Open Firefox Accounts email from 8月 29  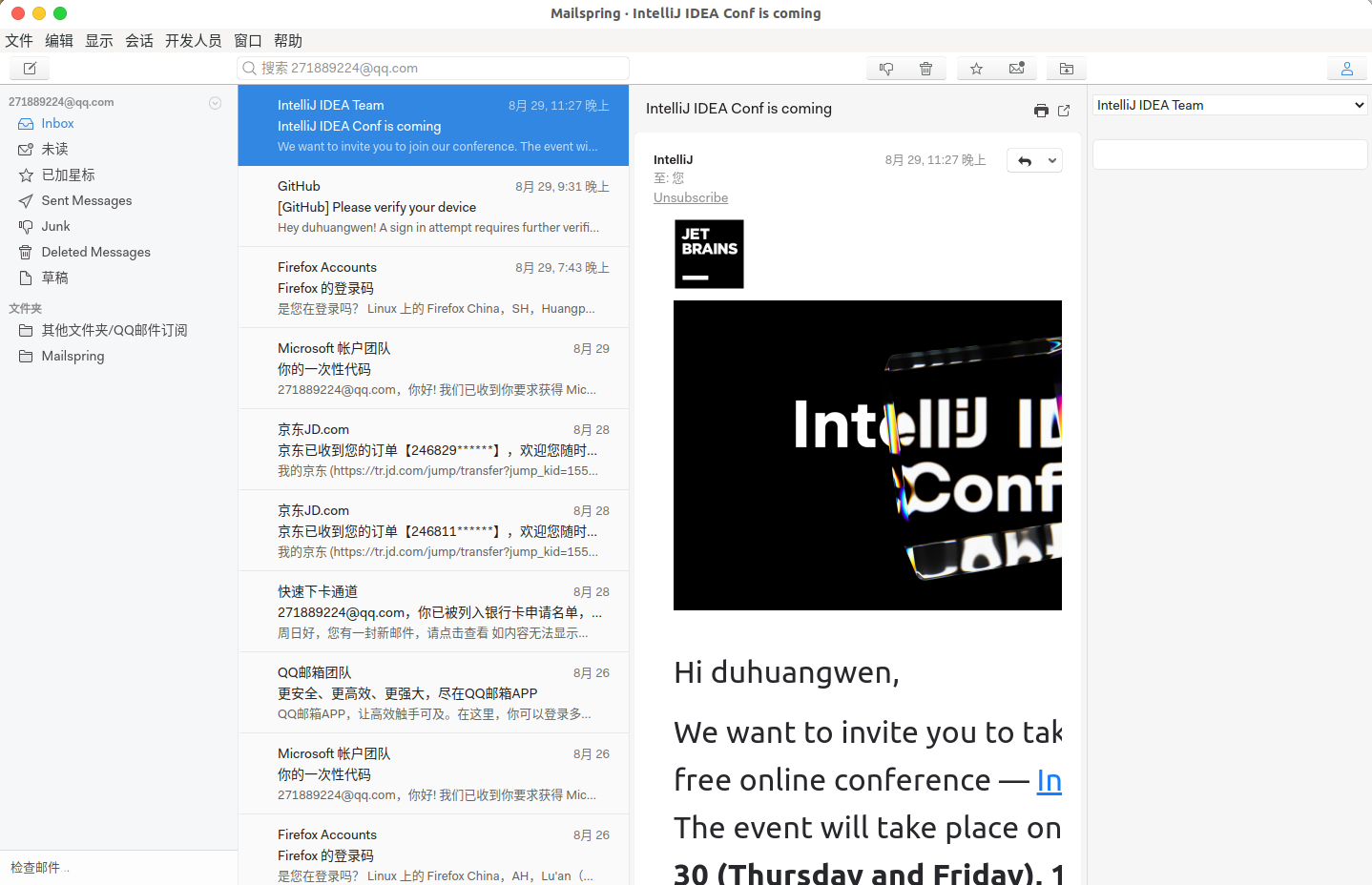[433, 288]
